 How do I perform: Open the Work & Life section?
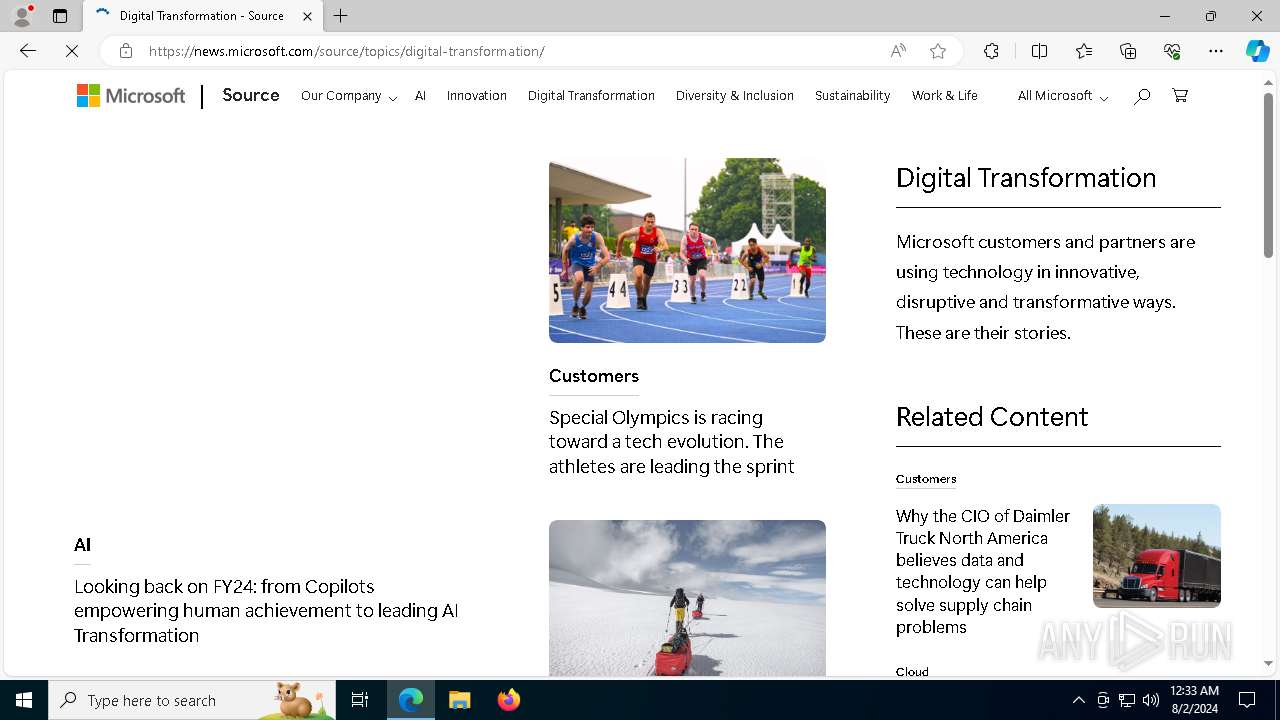(945, 96)
